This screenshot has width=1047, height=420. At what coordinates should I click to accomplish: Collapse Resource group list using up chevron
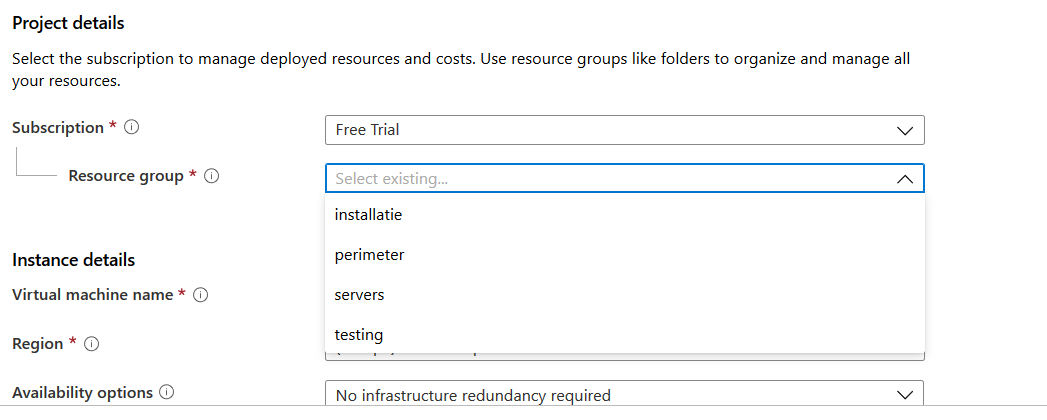click(x=904, y=179)
